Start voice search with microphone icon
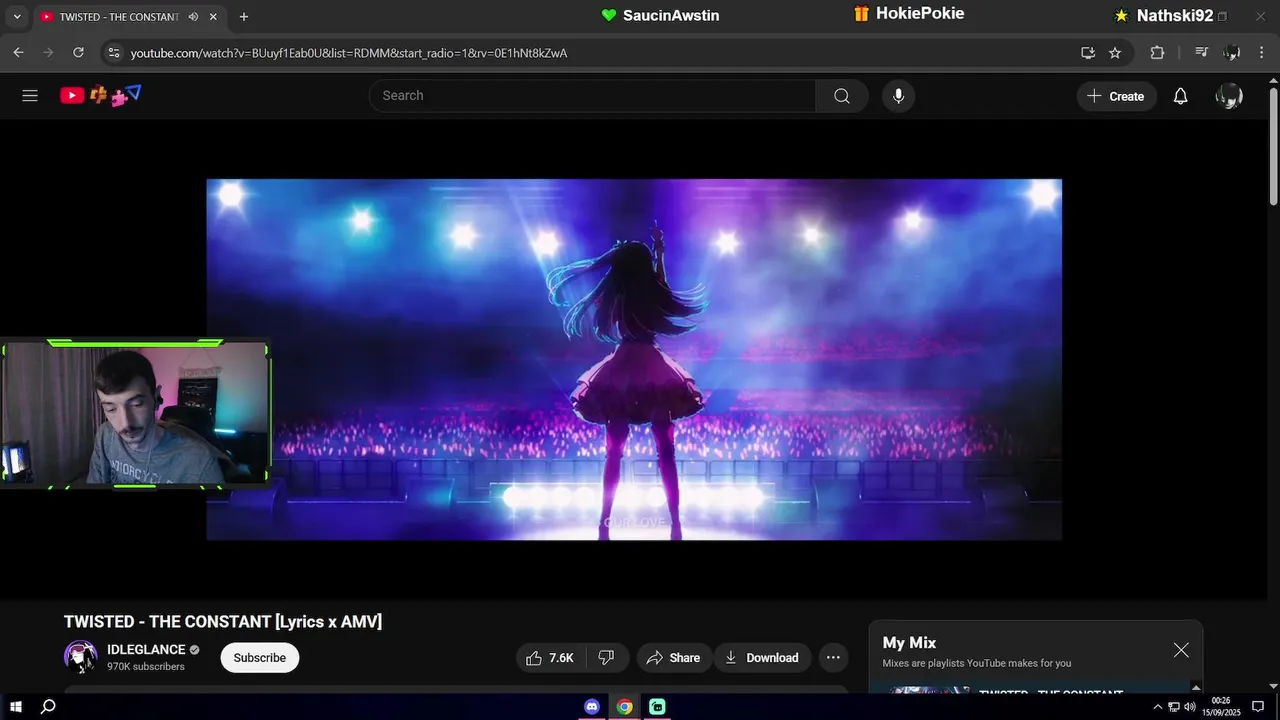The height and width of the screenshot is (720, 1280). tap(898, 96)
